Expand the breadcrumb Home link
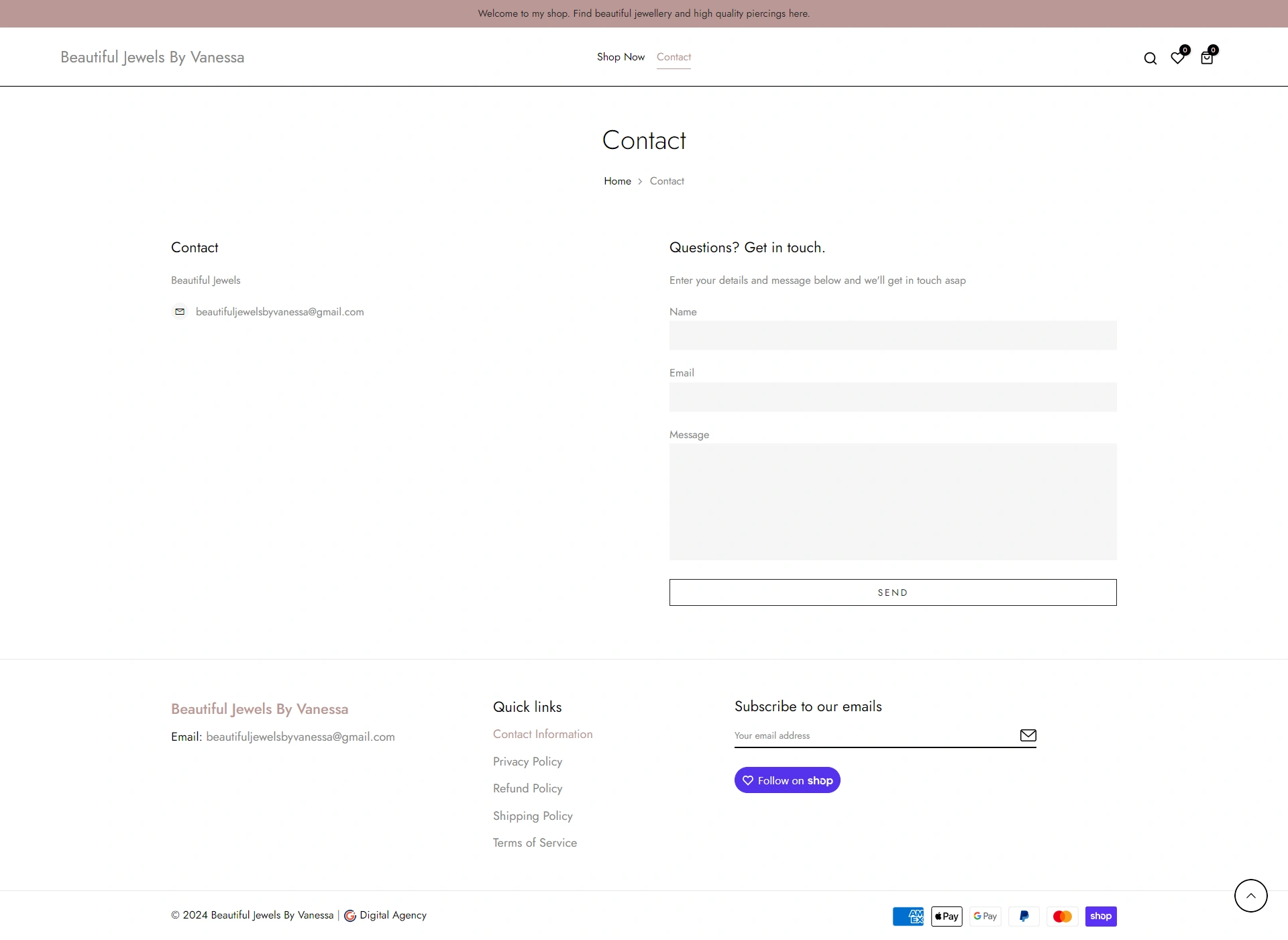Screen dimensions: 1288x940 pos(617,181)
